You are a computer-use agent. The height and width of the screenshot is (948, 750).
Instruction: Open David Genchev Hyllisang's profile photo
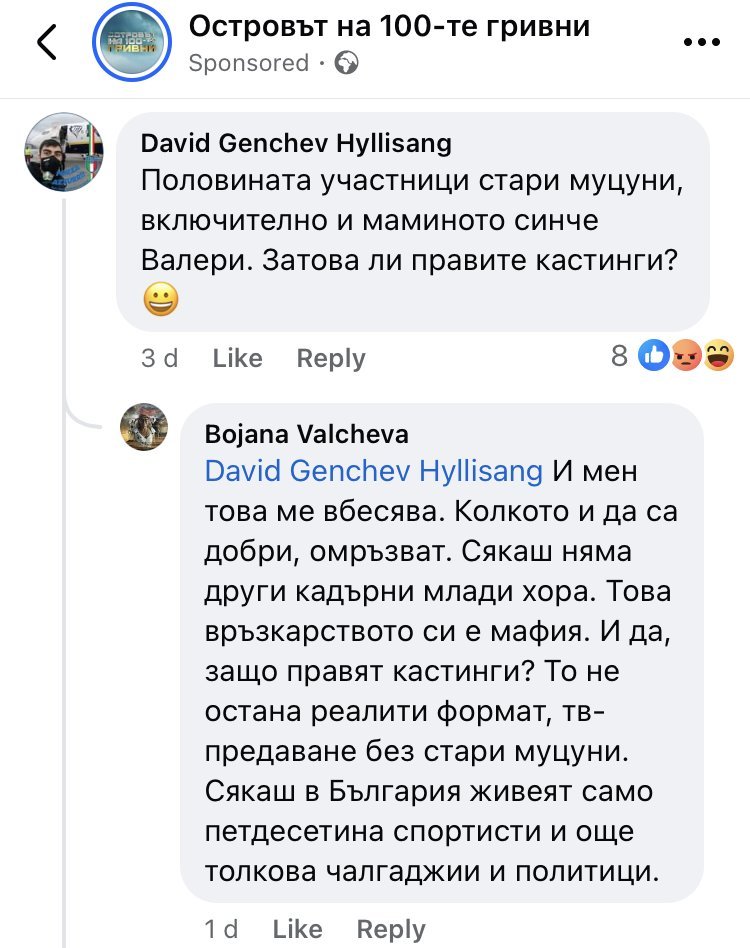(x=64, y=150)
